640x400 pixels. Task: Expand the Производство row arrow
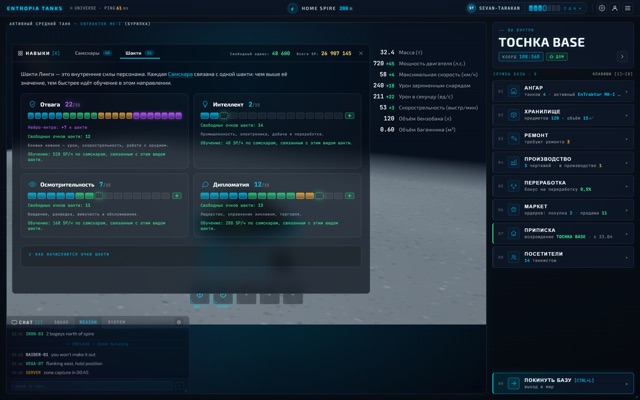pos(627,162)
